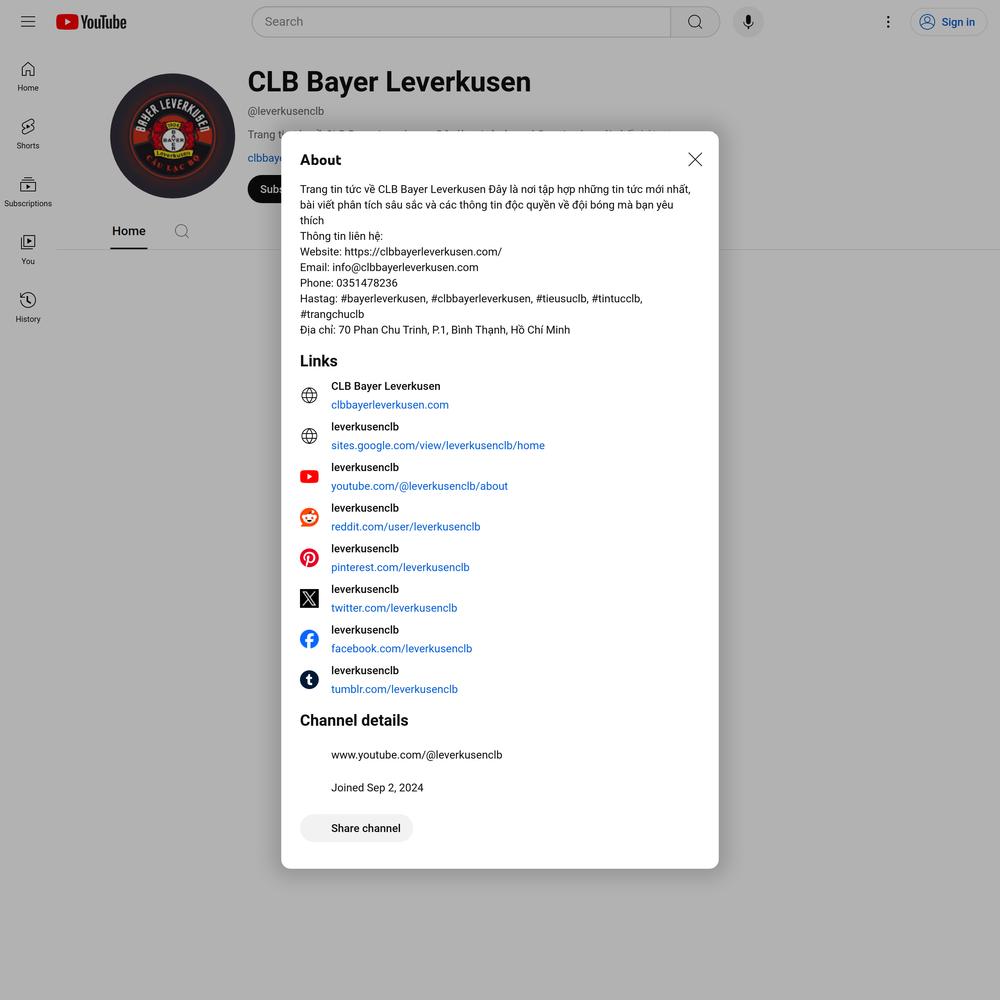Open the tumblr.com/leverkusenclb link

394,689
